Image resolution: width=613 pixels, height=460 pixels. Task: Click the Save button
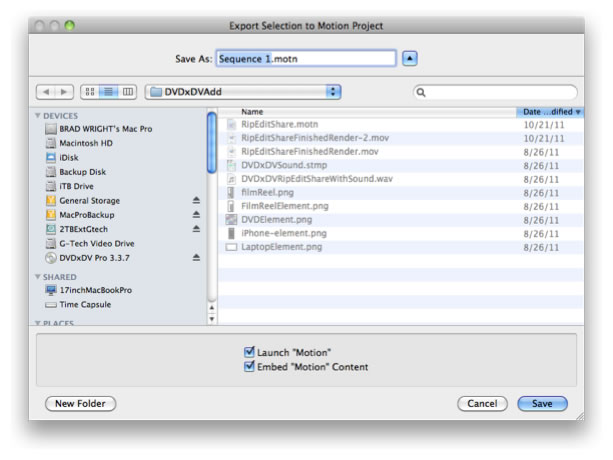[542, 404]
